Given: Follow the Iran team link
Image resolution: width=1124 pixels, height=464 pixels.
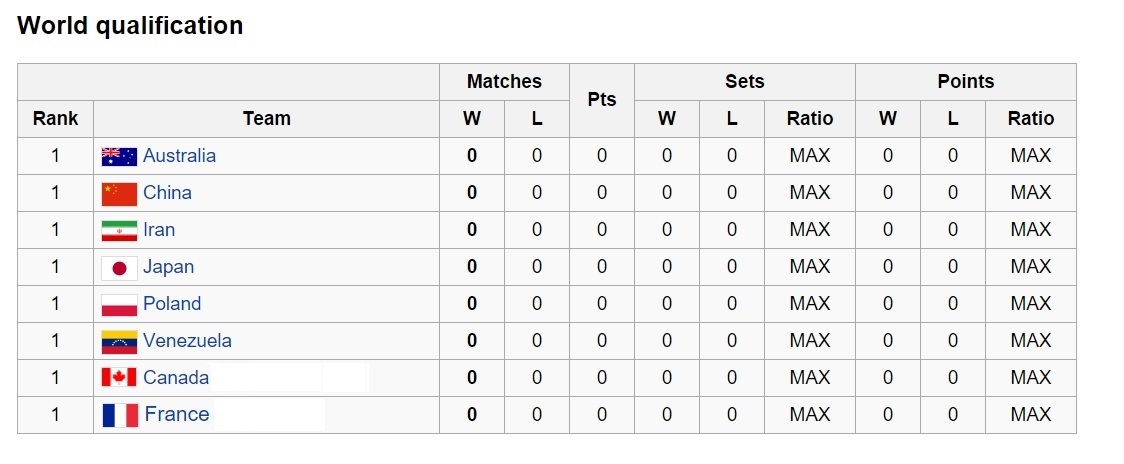Looking at the screenshot, I should (159, 230).
